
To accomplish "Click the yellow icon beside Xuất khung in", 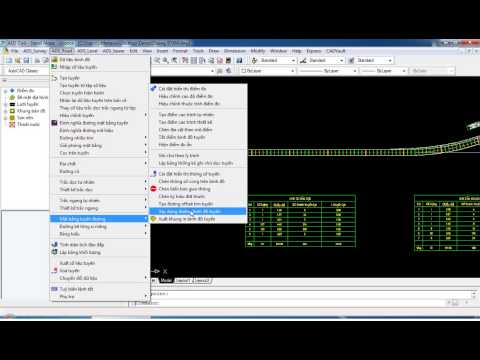I will click(153, 219).
